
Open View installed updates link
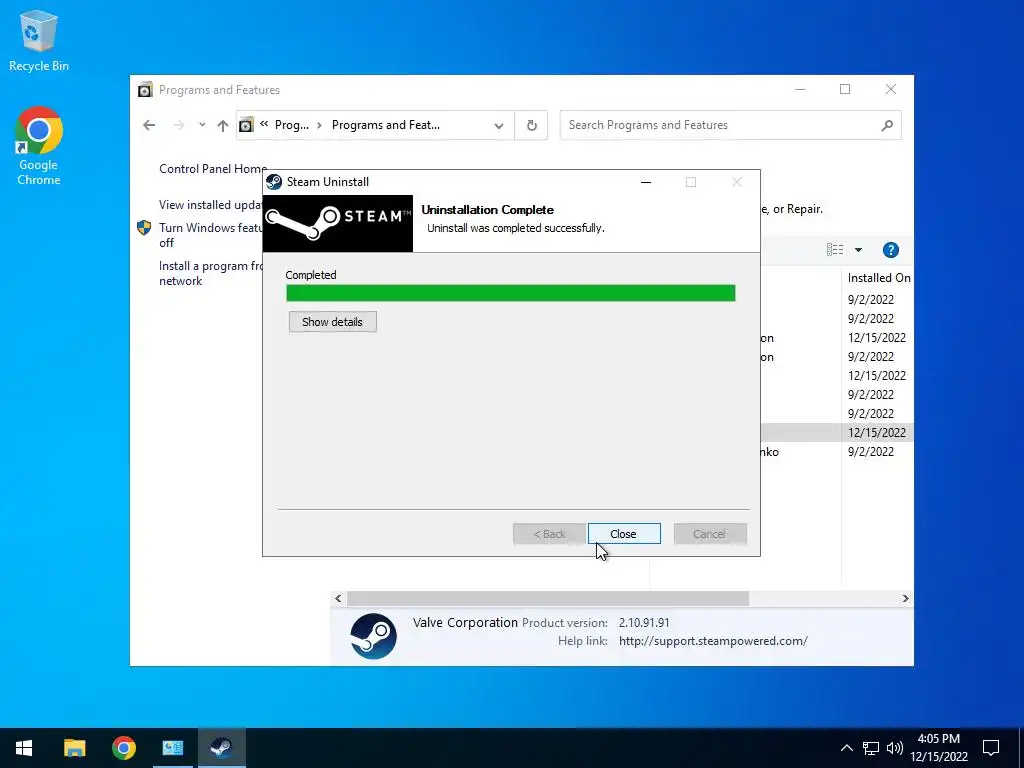click(211, 205)
